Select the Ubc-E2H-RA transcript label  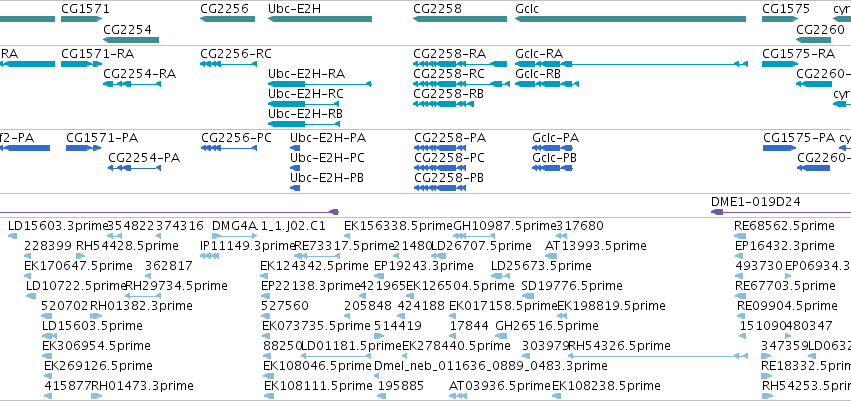tap(307, 74)
